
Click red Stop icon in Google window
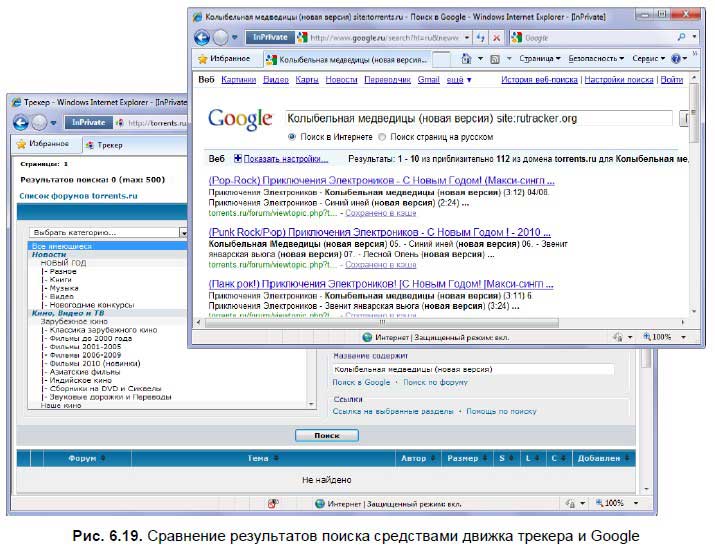(x=497, y=37)
